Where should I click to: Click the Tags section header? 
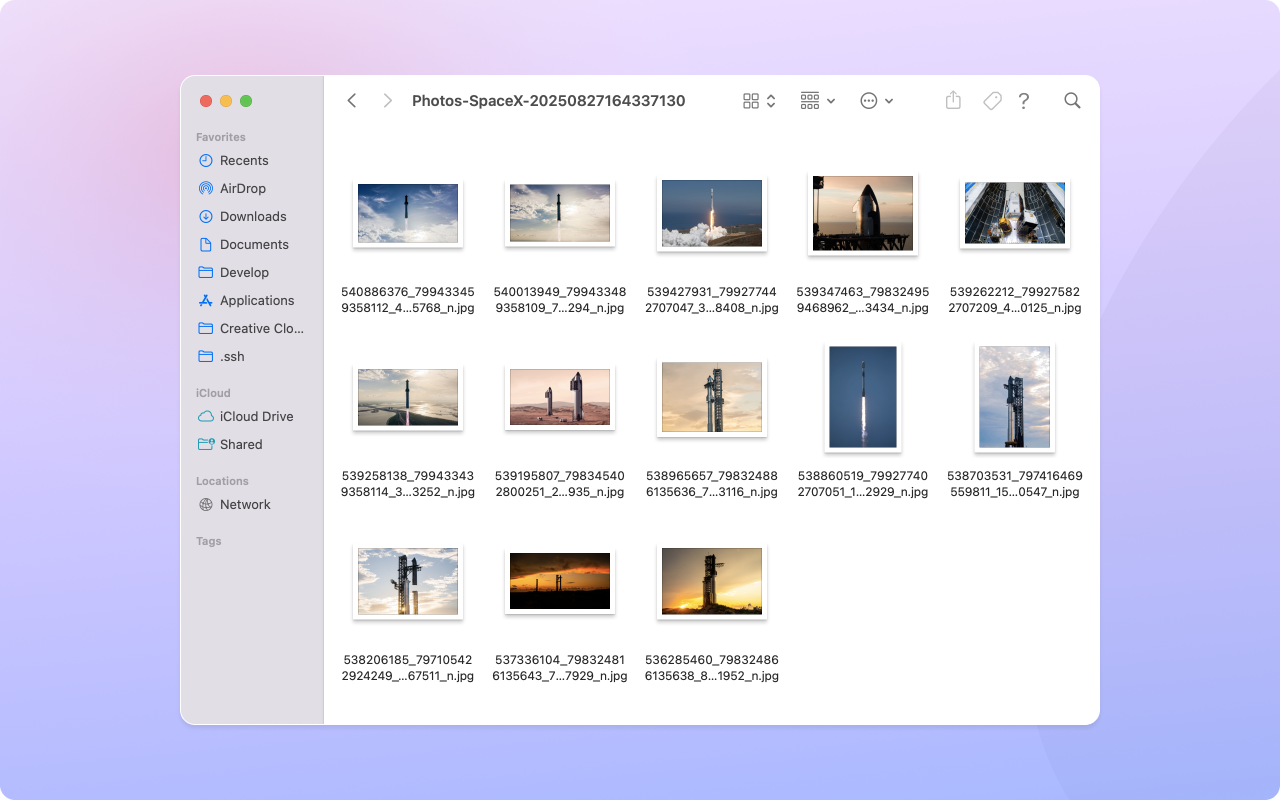click(x=209, y=541)
